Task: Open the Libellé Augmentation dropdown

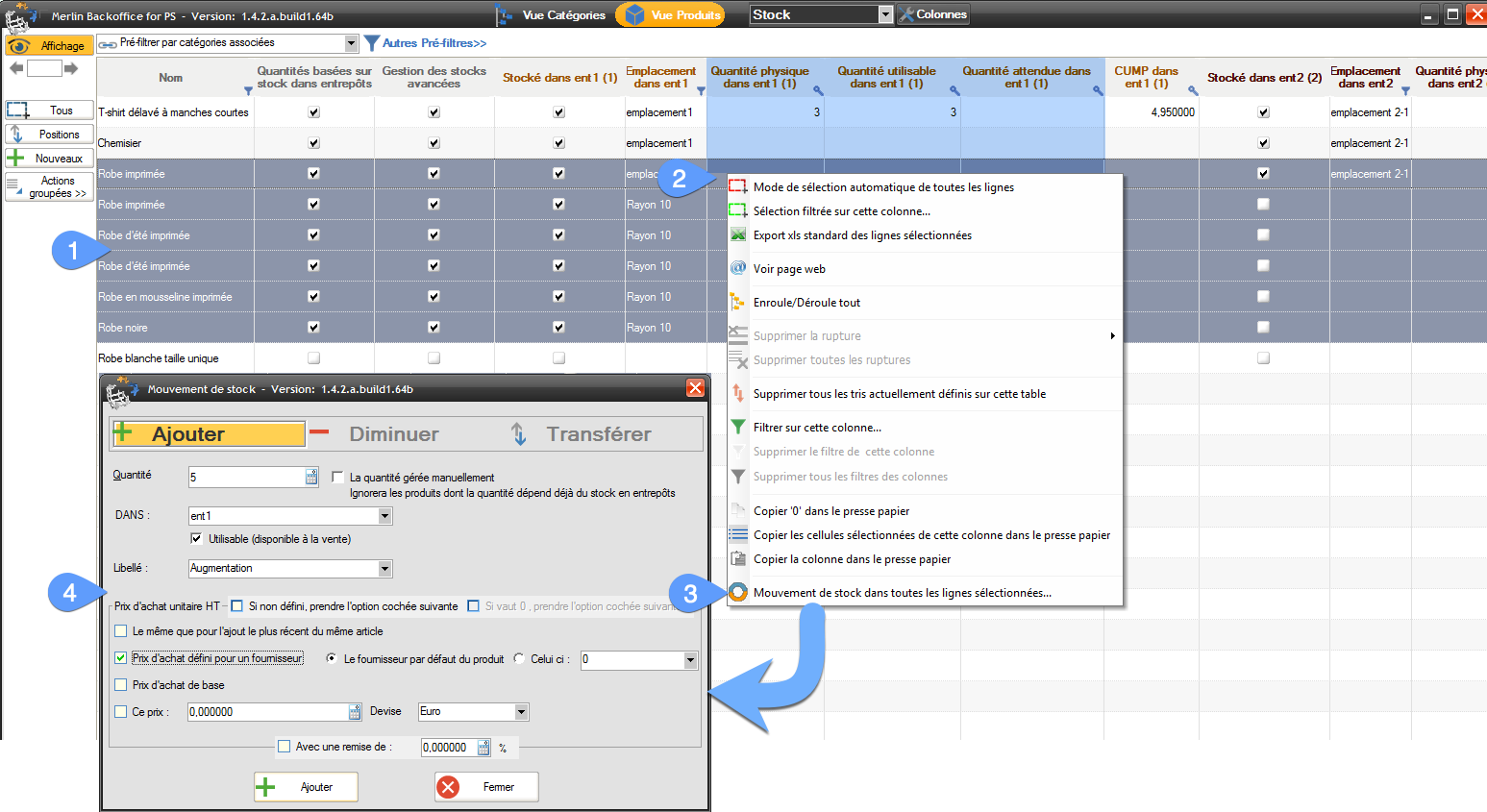Action: point(384,569)
